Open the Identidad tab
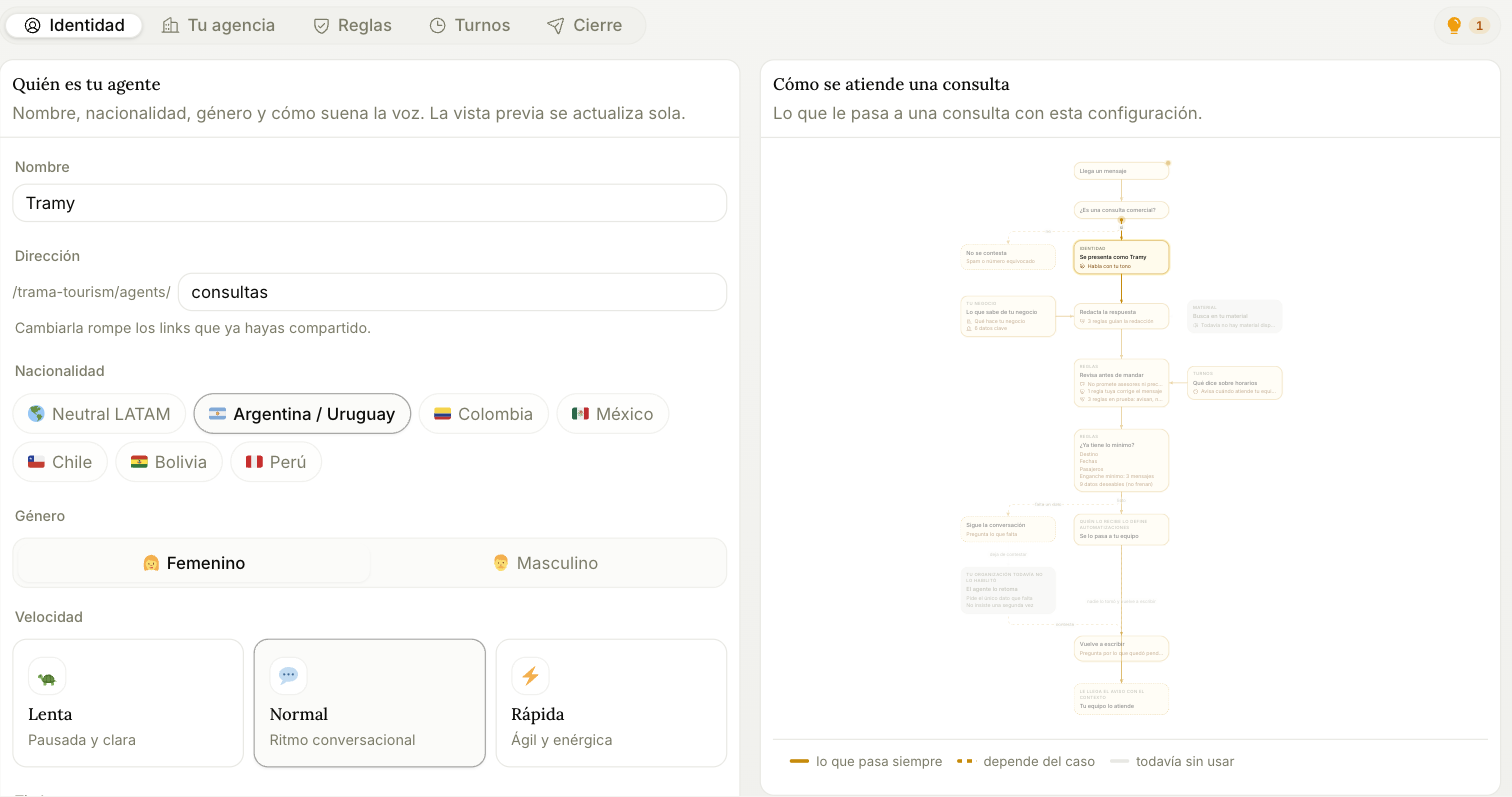The width and height of the screenshot is (1512, 797). click(74, 25)
